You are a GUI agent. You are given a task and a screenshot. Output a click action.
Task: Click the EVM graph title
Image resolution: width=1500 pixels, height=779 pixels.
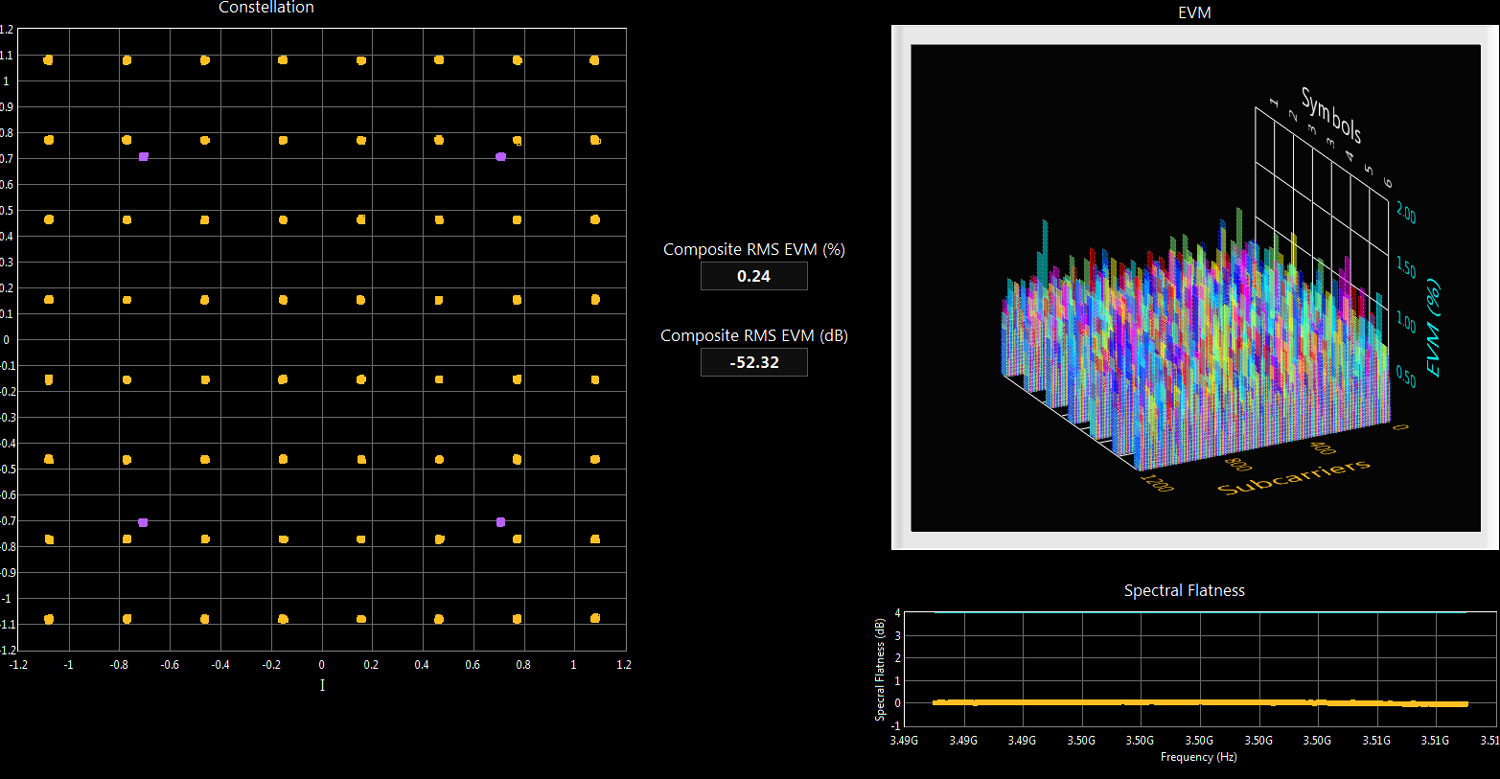[1196, 12]
